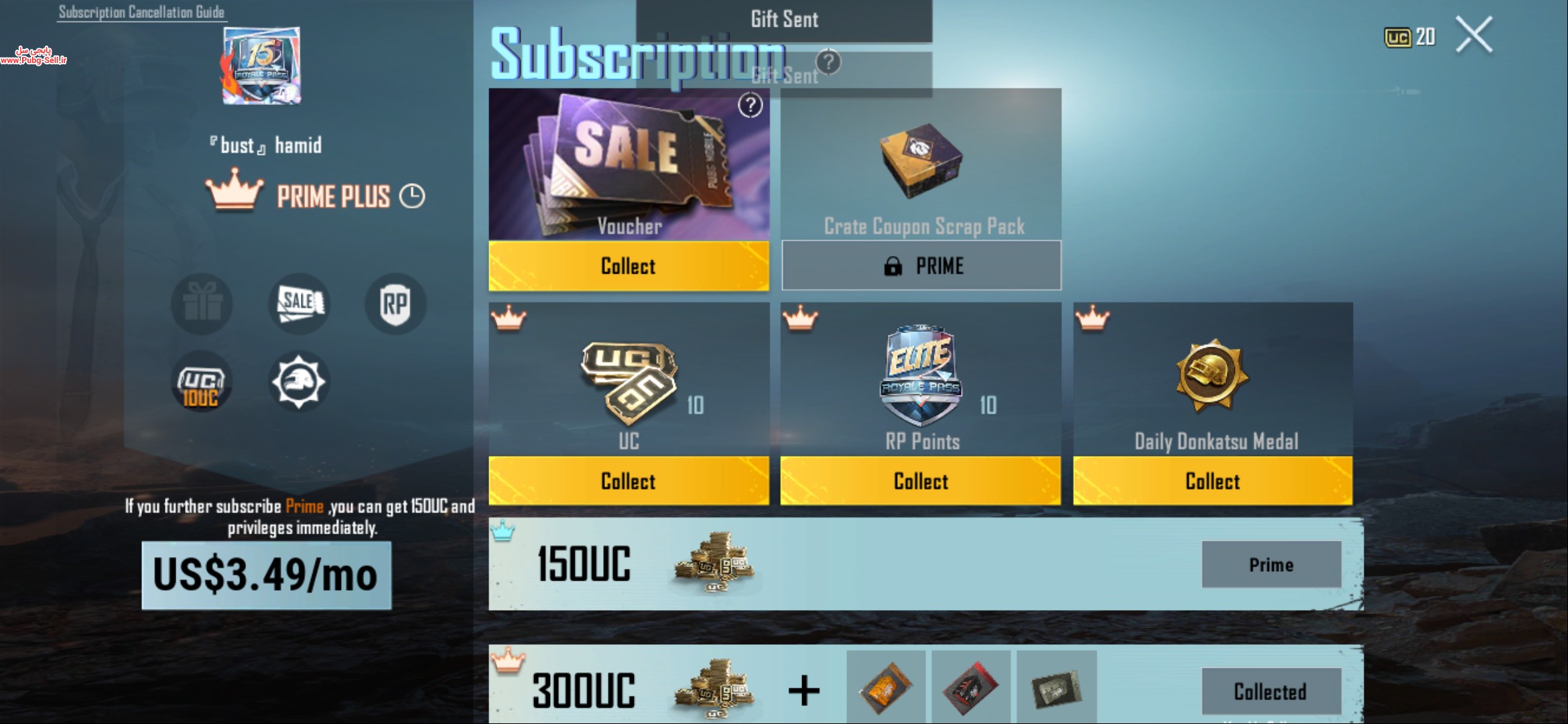Viewport: 1568px width, 724px height.
Task: Close the Subscription screen
Action: 1474,35
